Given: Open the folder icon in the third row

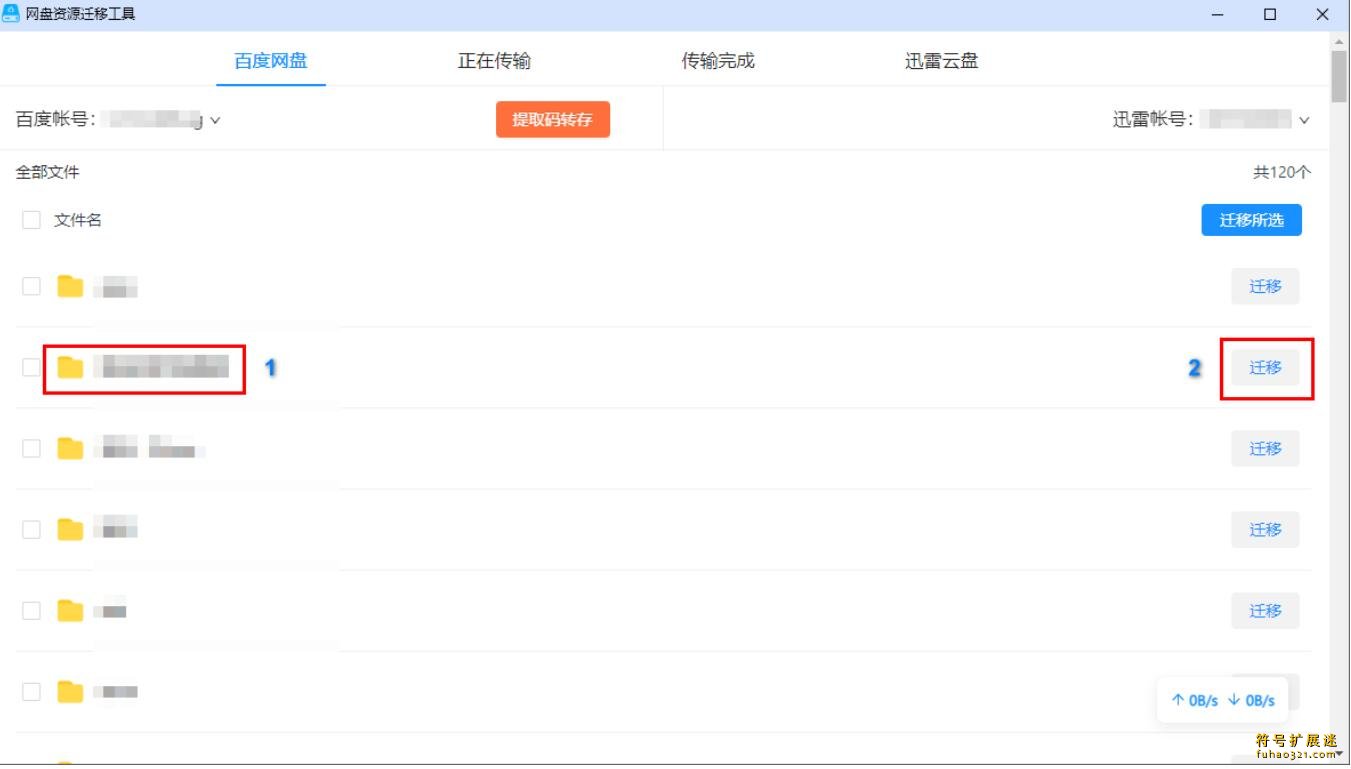Looking at the screenshot, I should click(70, 449).
